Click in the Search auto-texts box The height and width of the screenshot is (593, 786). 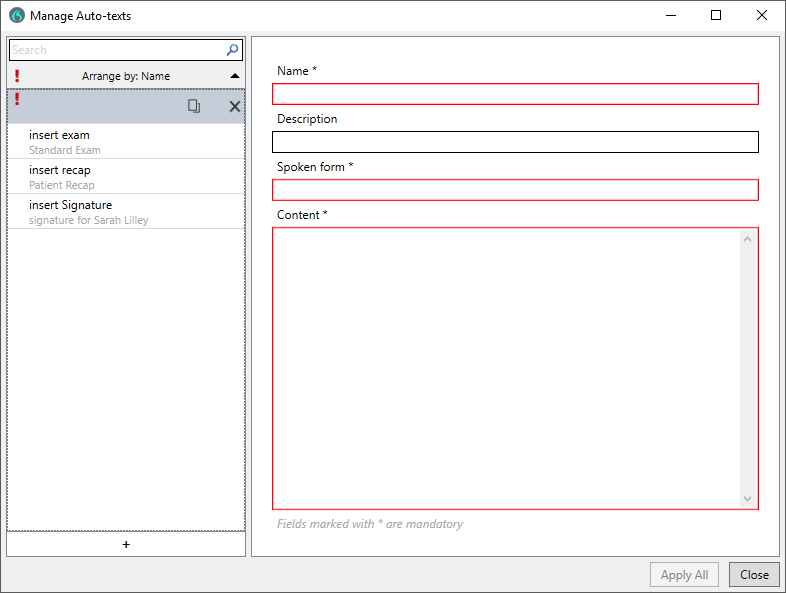coord(118,50)
